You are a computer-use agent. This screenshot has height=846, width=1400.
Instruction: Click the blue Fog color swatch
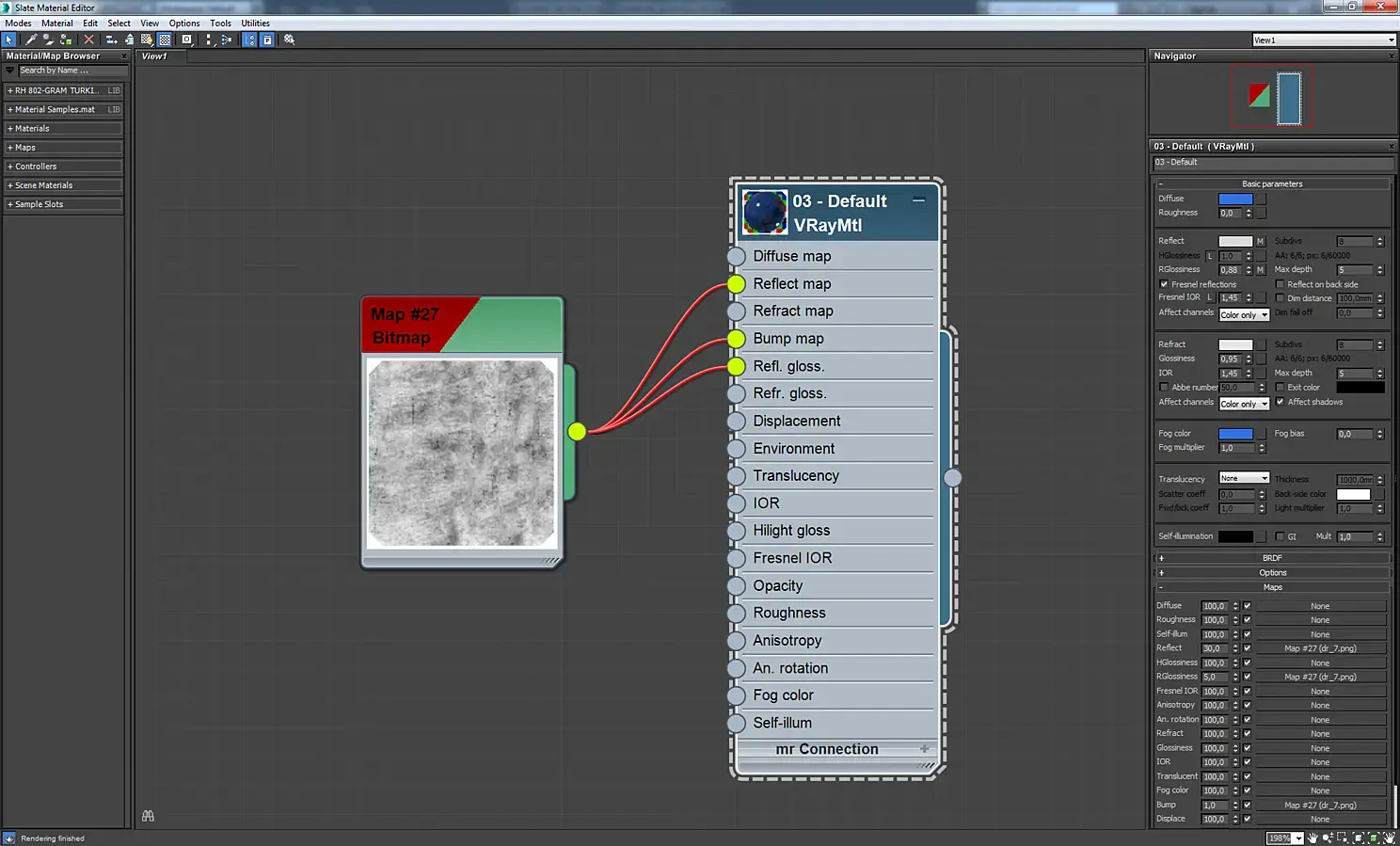1235,434
